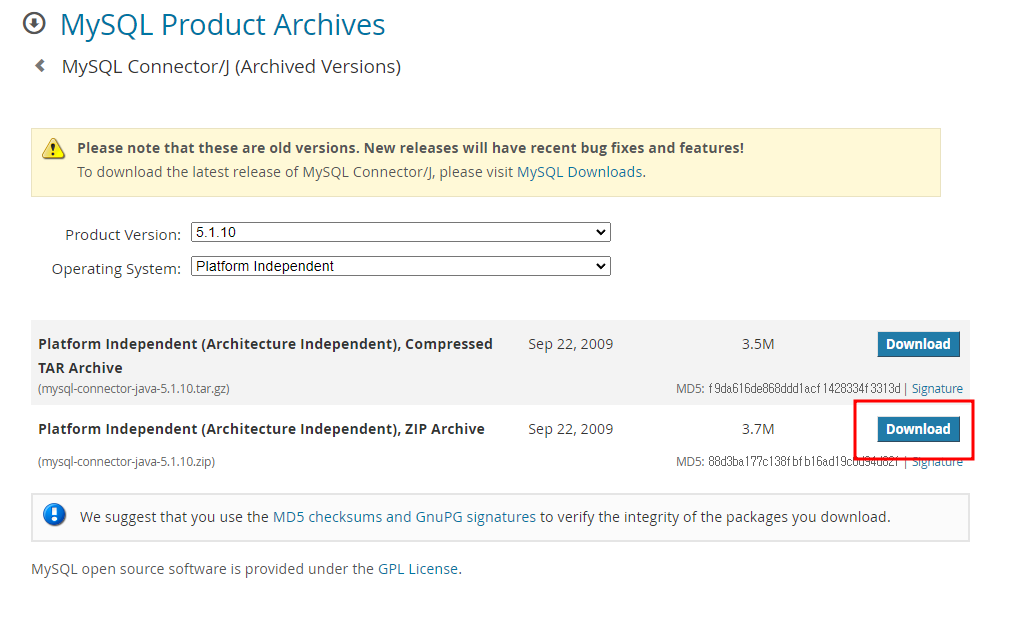Click the blue info exclamation icon
The width and height of the screenshot is (1023, 618).
pos(55,515)
